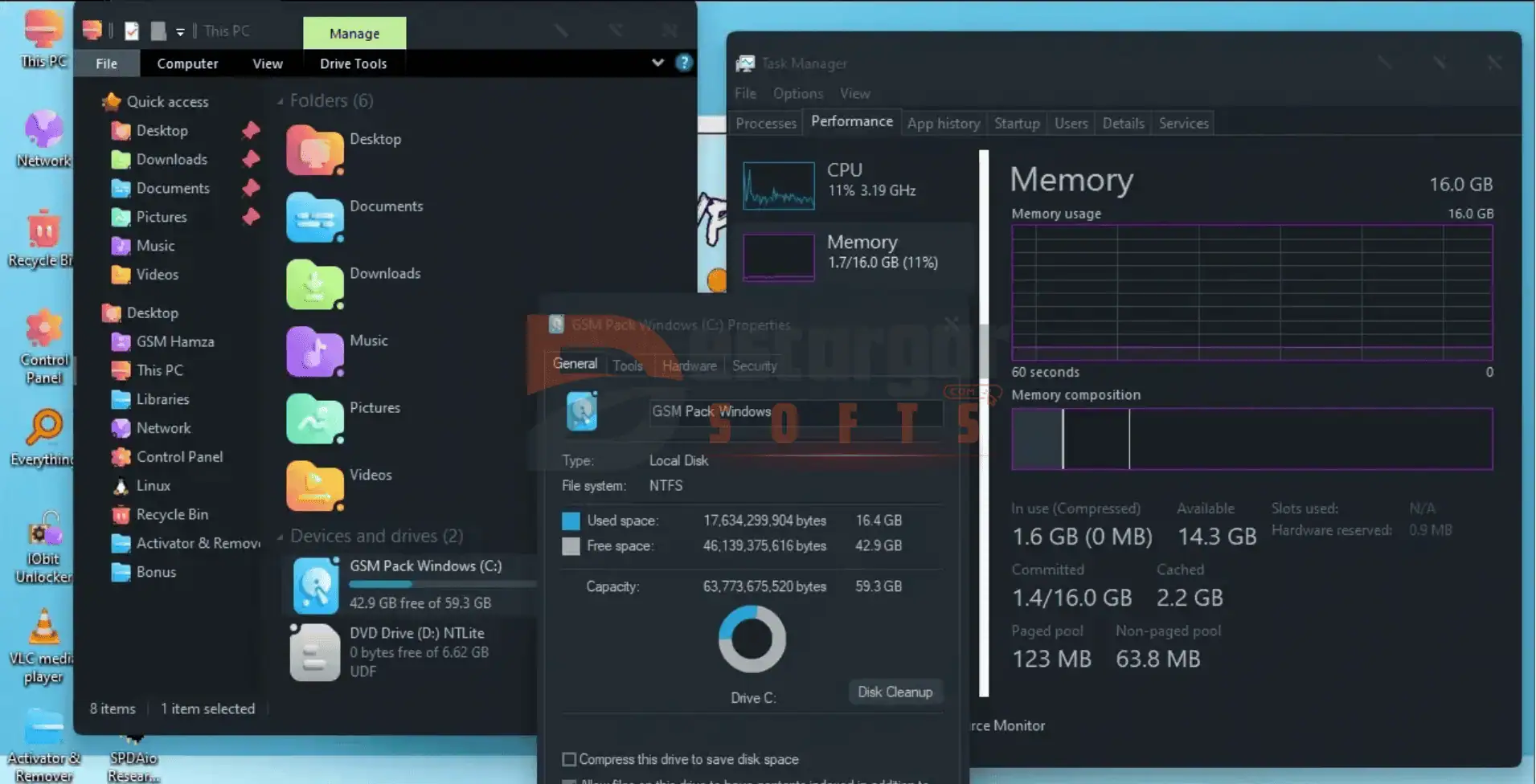This screenshot has width=1536, height=784.
Task: Expand the ribbon with chevron arrow
Action: (x=657, y=63)
